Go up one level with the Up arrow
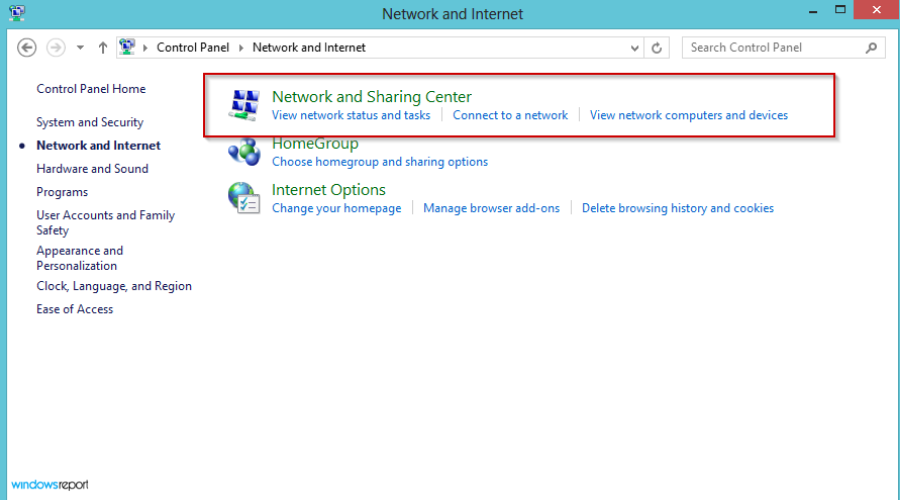 pyautogui.click(x=103, y=48)
